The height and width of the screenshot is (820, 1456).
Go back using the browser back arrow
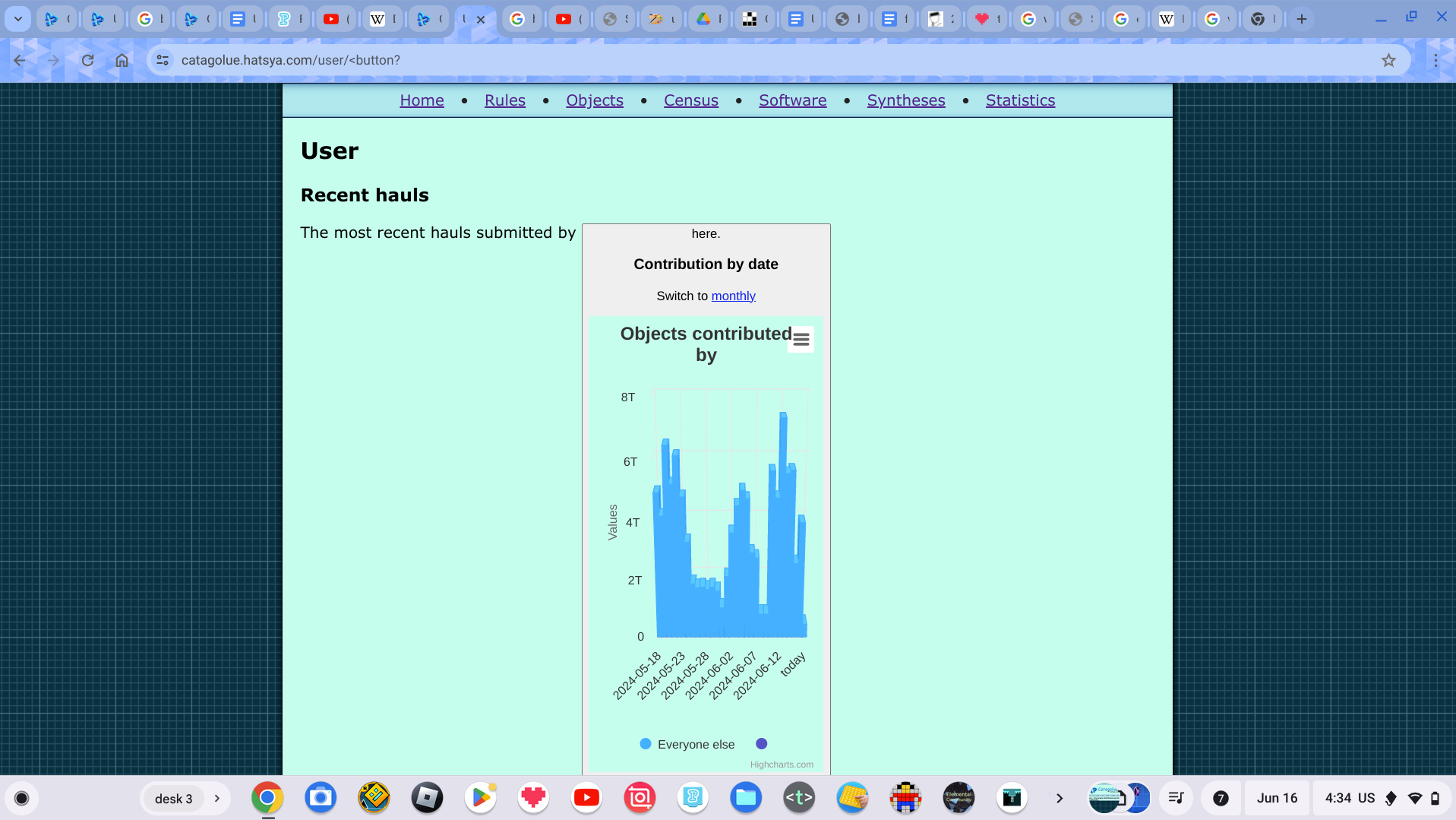pyautogui.click(x=20, y=60)
